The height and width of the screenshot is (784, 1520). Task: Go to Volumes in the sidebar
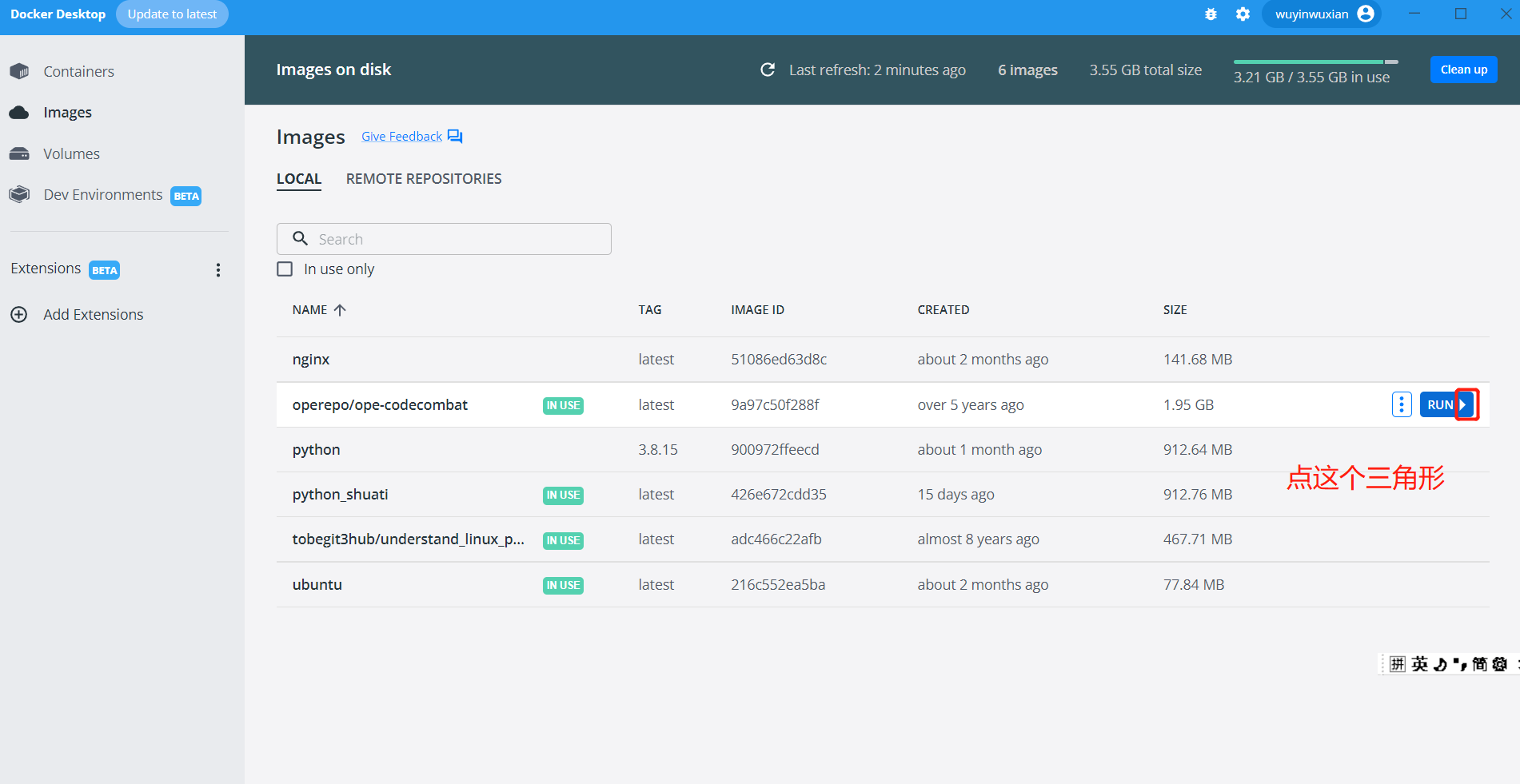pos(72,153)
